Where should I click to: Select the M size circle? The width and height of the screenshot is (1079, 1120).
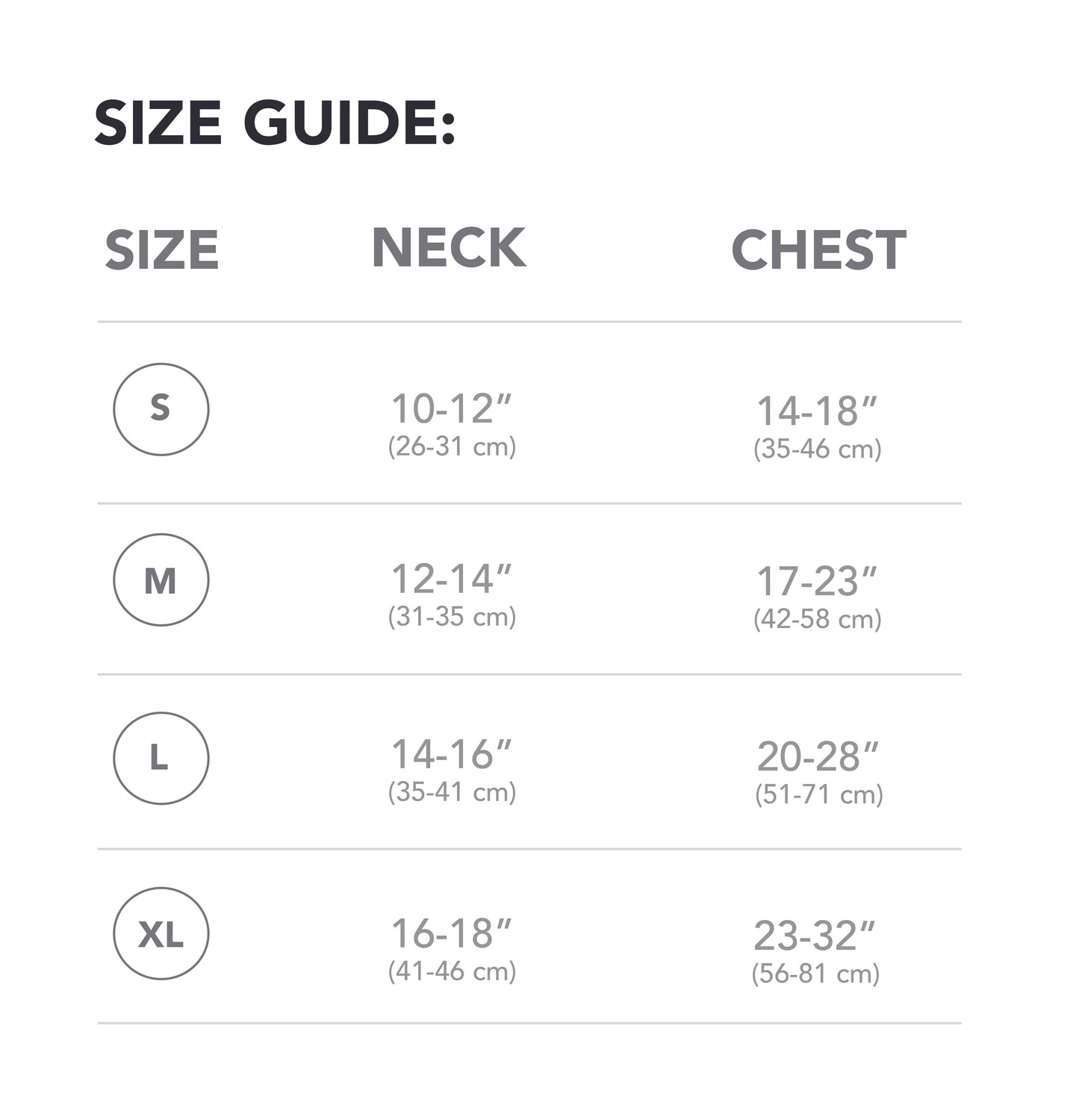[x=161, y=579]
